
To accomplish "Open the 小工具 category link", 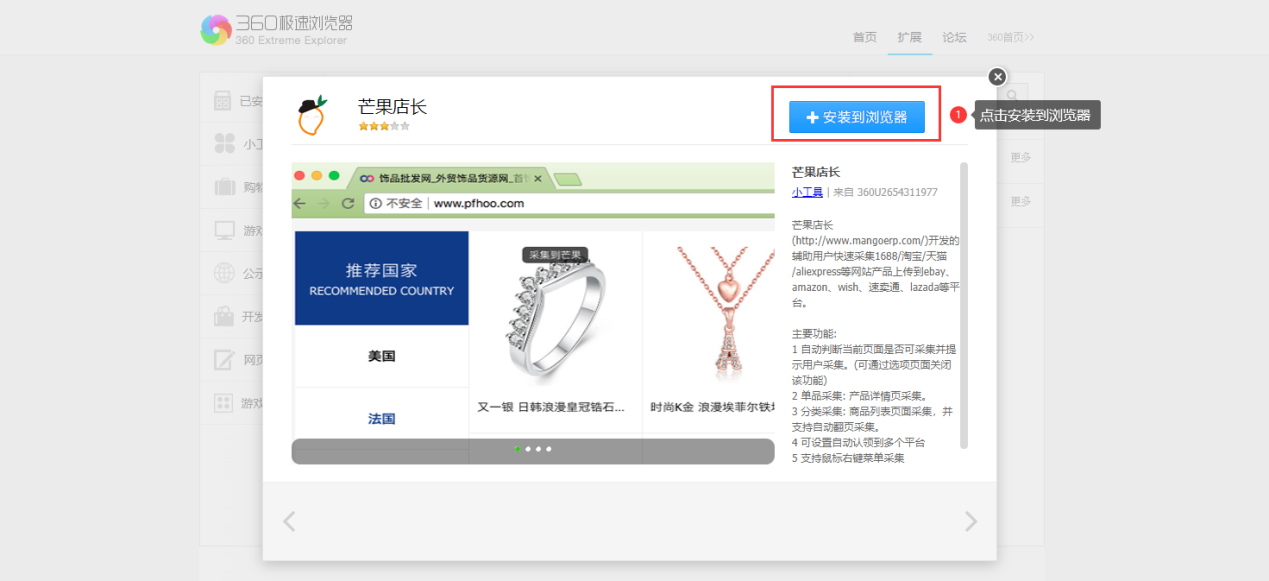I will 807,192.
